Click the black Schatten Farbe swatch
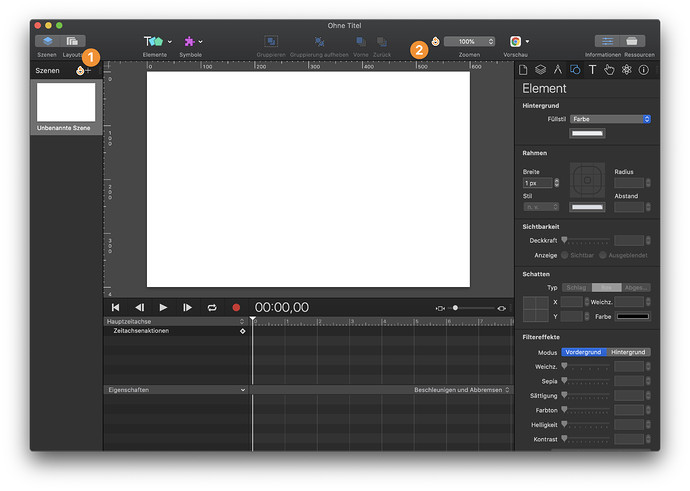This screenshot has width=690, height=491. pyautogui.click(x=633, y=316)
